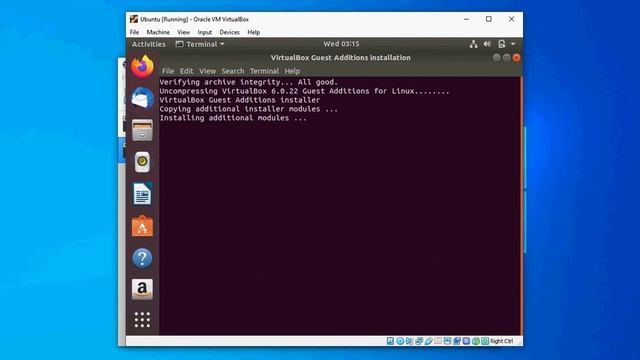Click the volume icon in Ubuntu top bar

click(487, 44)
